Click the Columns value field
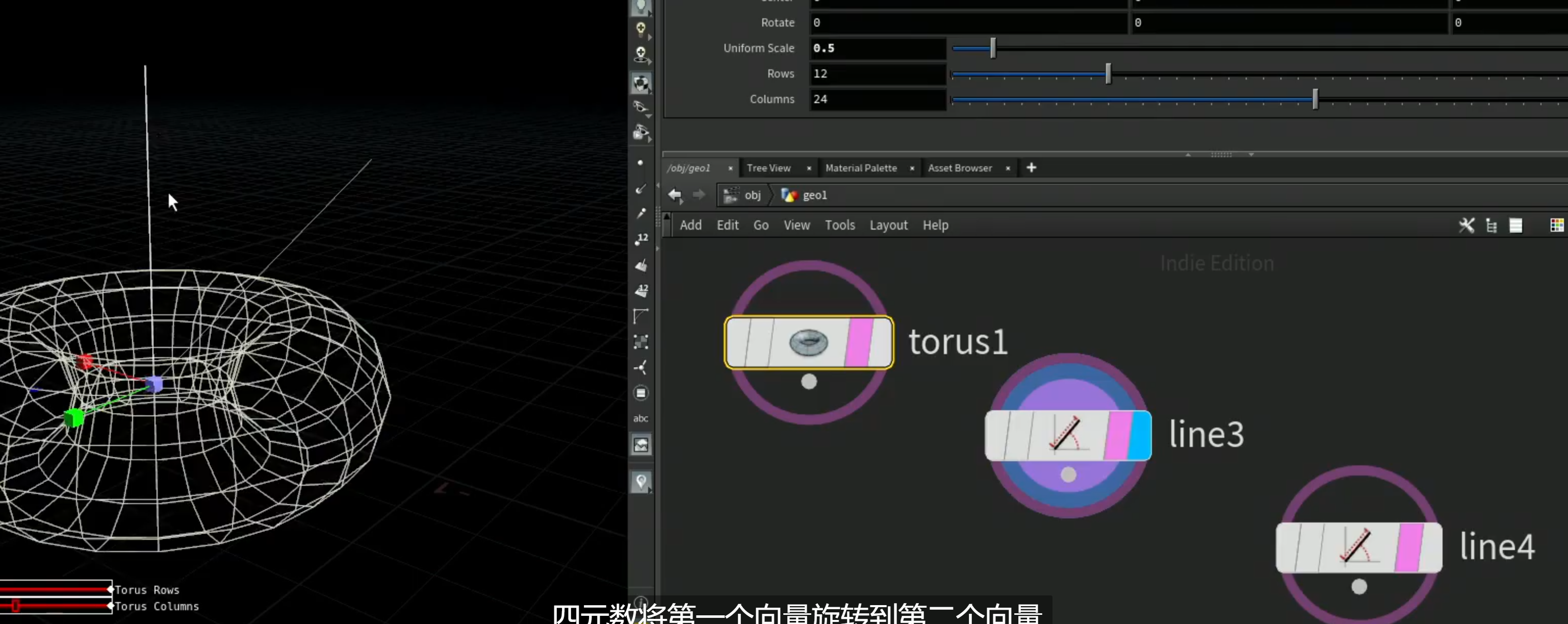1568x624 pixels. pos(878,99)
